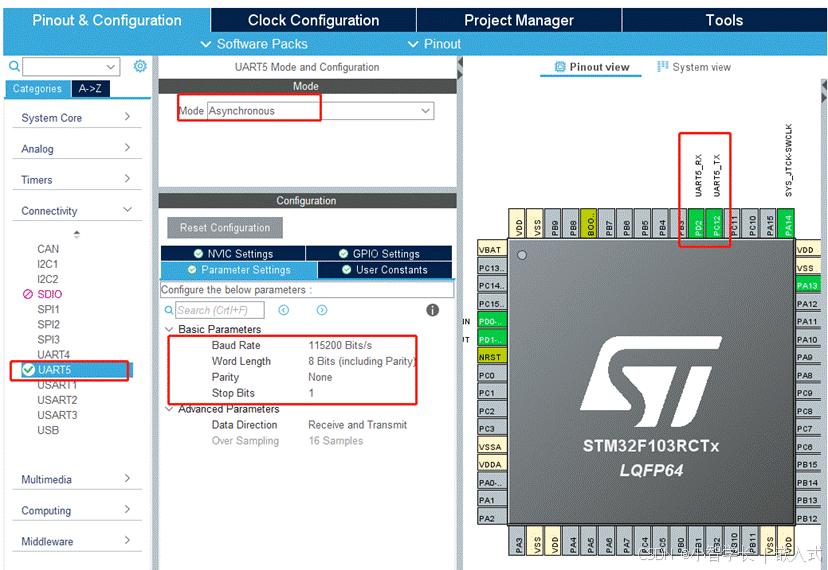Select I2C1 peripheral
The height and width of the screenshot is (570, 828).
coord(48,264)
